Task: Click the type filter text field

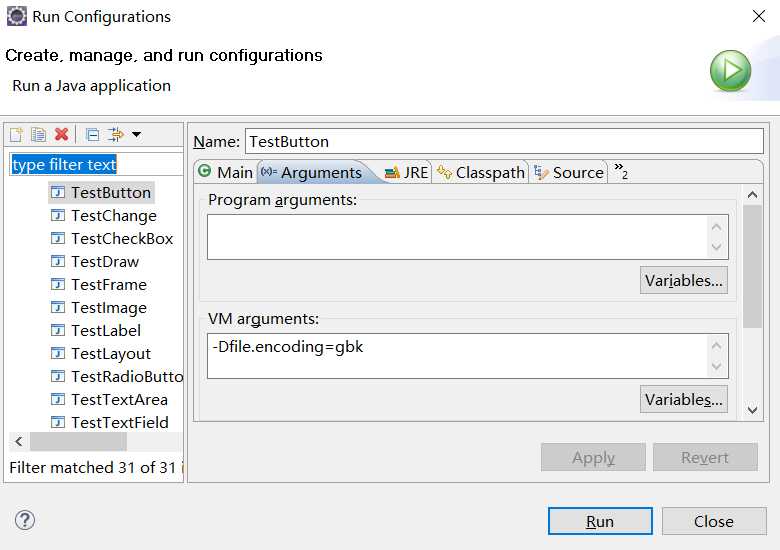Action: [96, 165]
